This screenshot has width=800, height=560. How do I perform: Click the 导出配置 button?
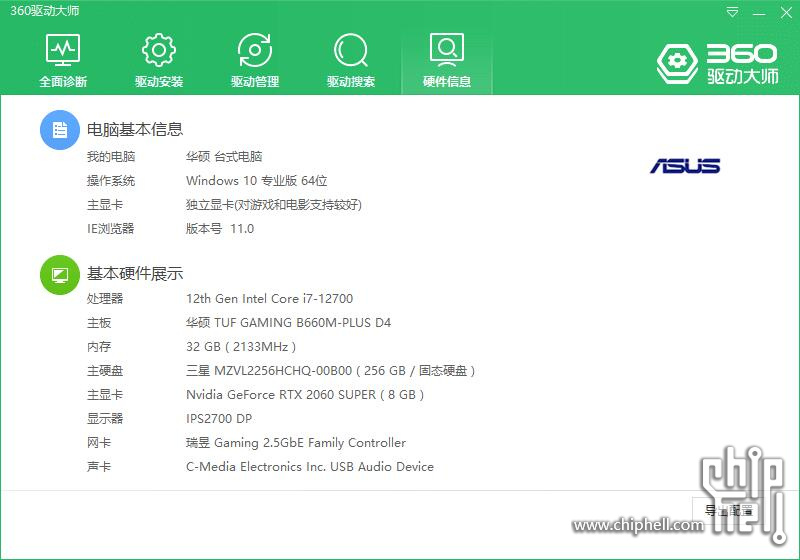[x=728, y=510]
